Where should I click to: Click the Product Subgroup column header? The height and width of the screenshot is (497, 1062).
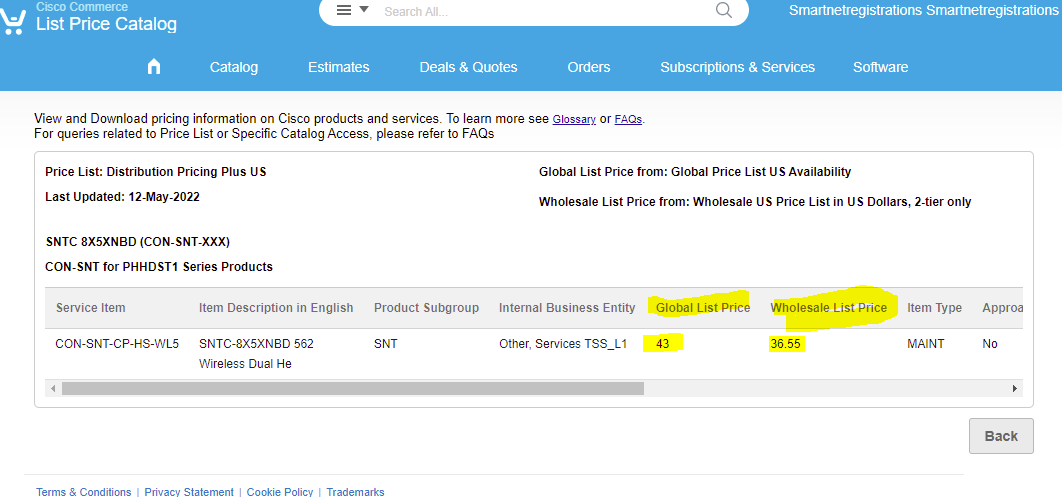click(x=427, y=307)
